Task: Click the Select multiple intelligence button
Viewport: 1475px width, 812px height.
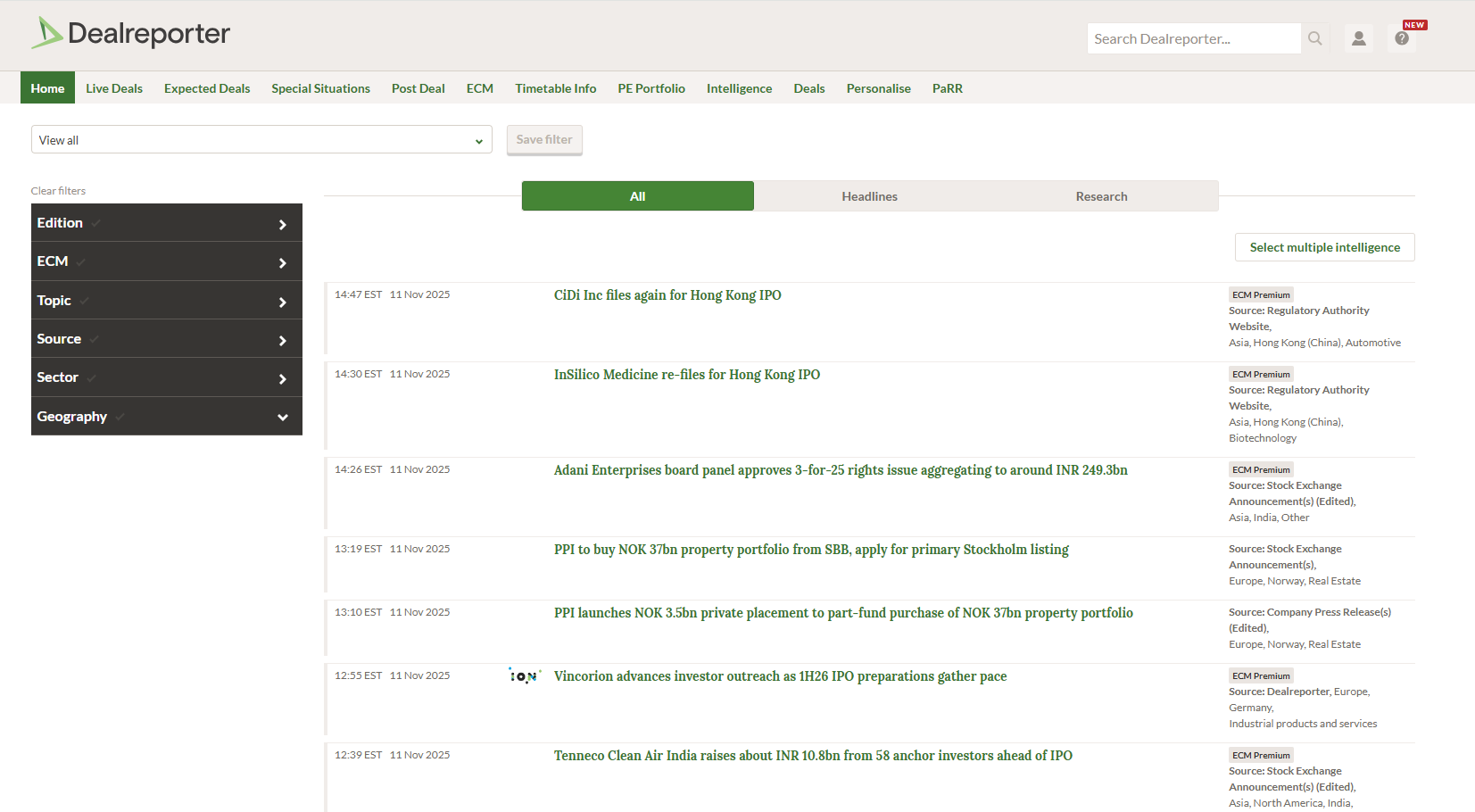Action: (1324, 247)
